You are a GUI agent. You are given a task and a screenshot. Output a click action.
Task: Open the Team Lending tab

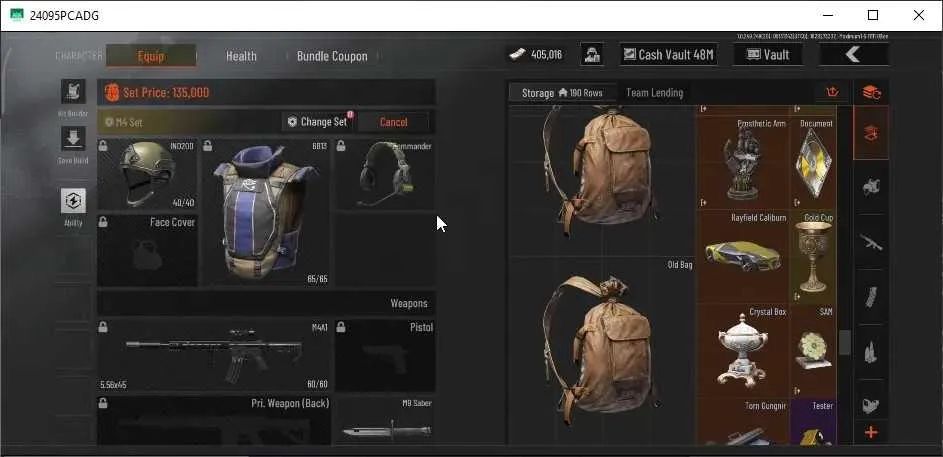coord(654,93)
